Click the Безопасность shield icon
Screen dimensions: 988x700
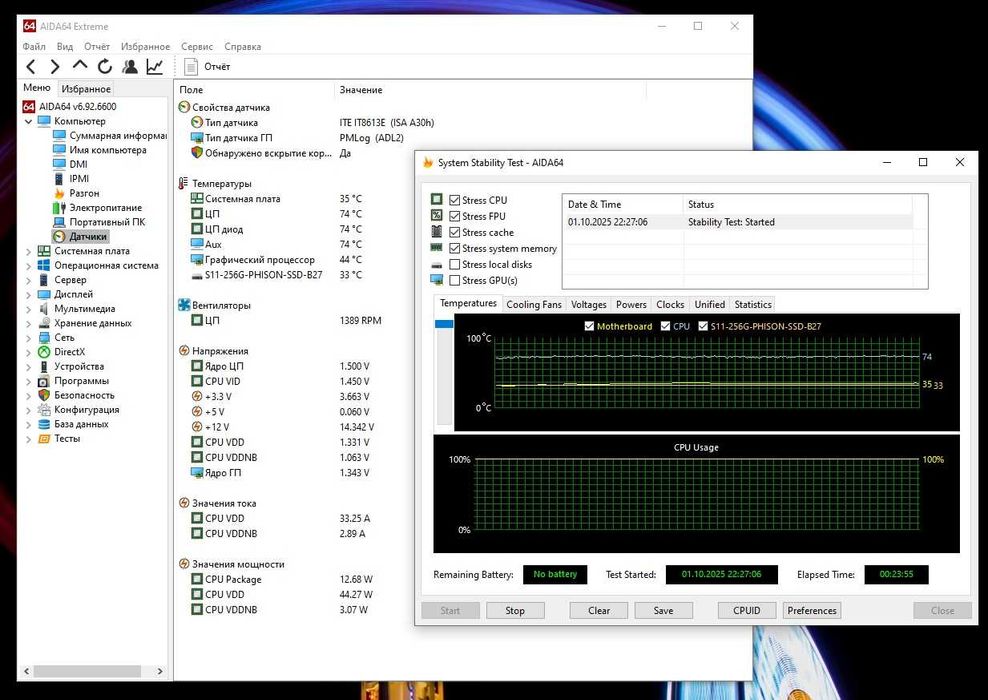[x=44, y=395]
